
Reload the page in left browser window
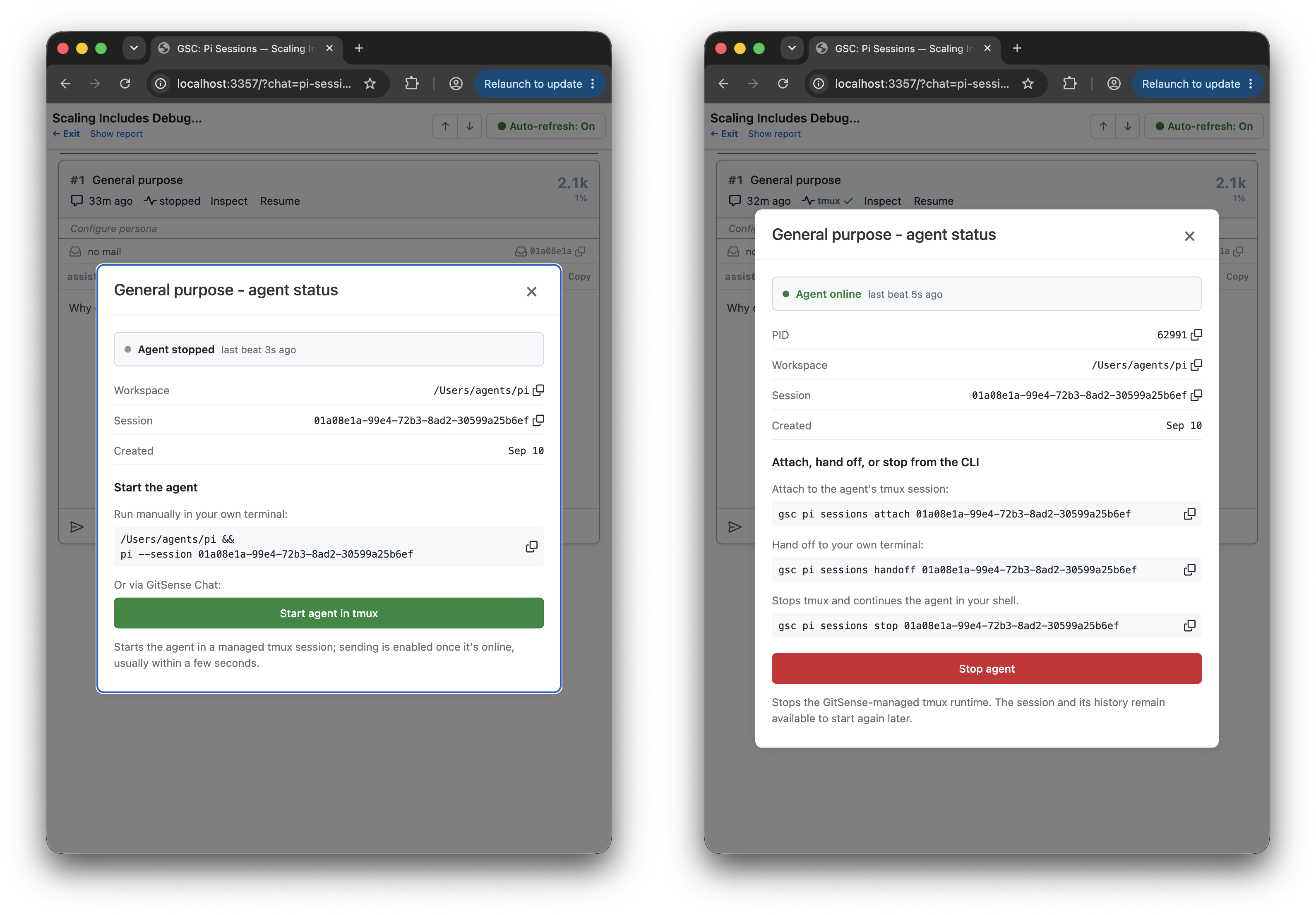(125, 84)
